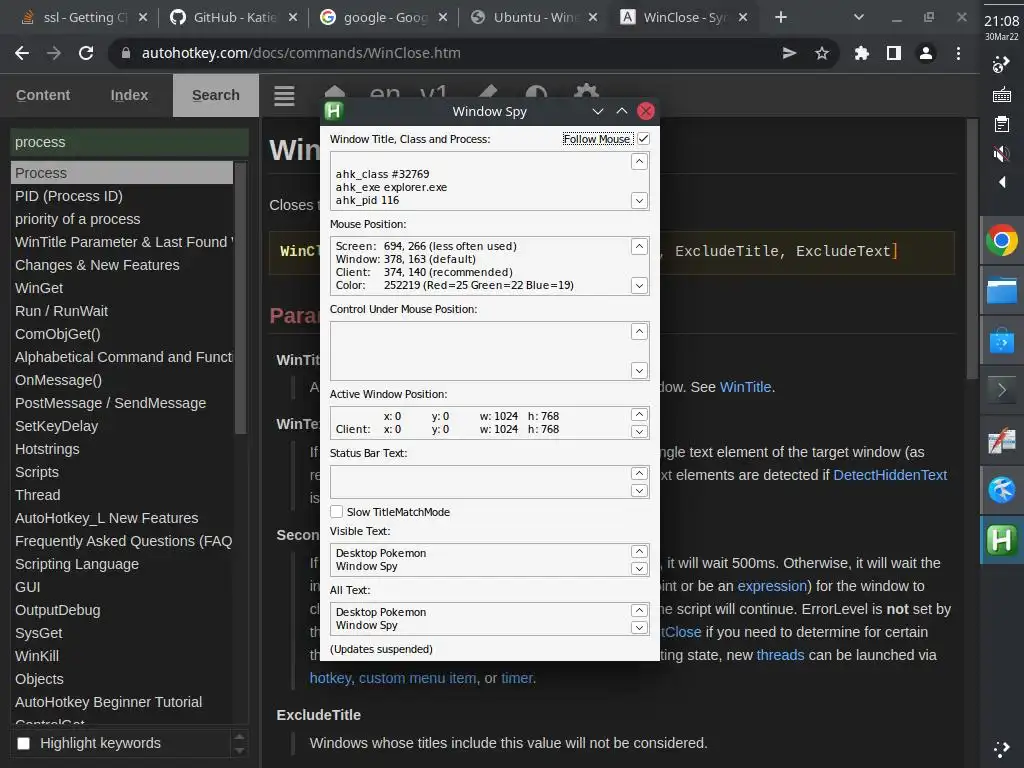
Task: Click the search results list scrollbar
Action: pyautogui.click(x=240, y=298)
